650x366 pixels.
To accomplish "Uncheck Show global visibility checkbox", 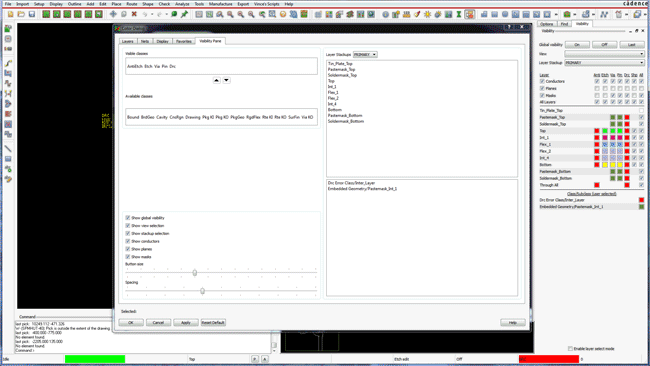I will (x=128, y=218).
